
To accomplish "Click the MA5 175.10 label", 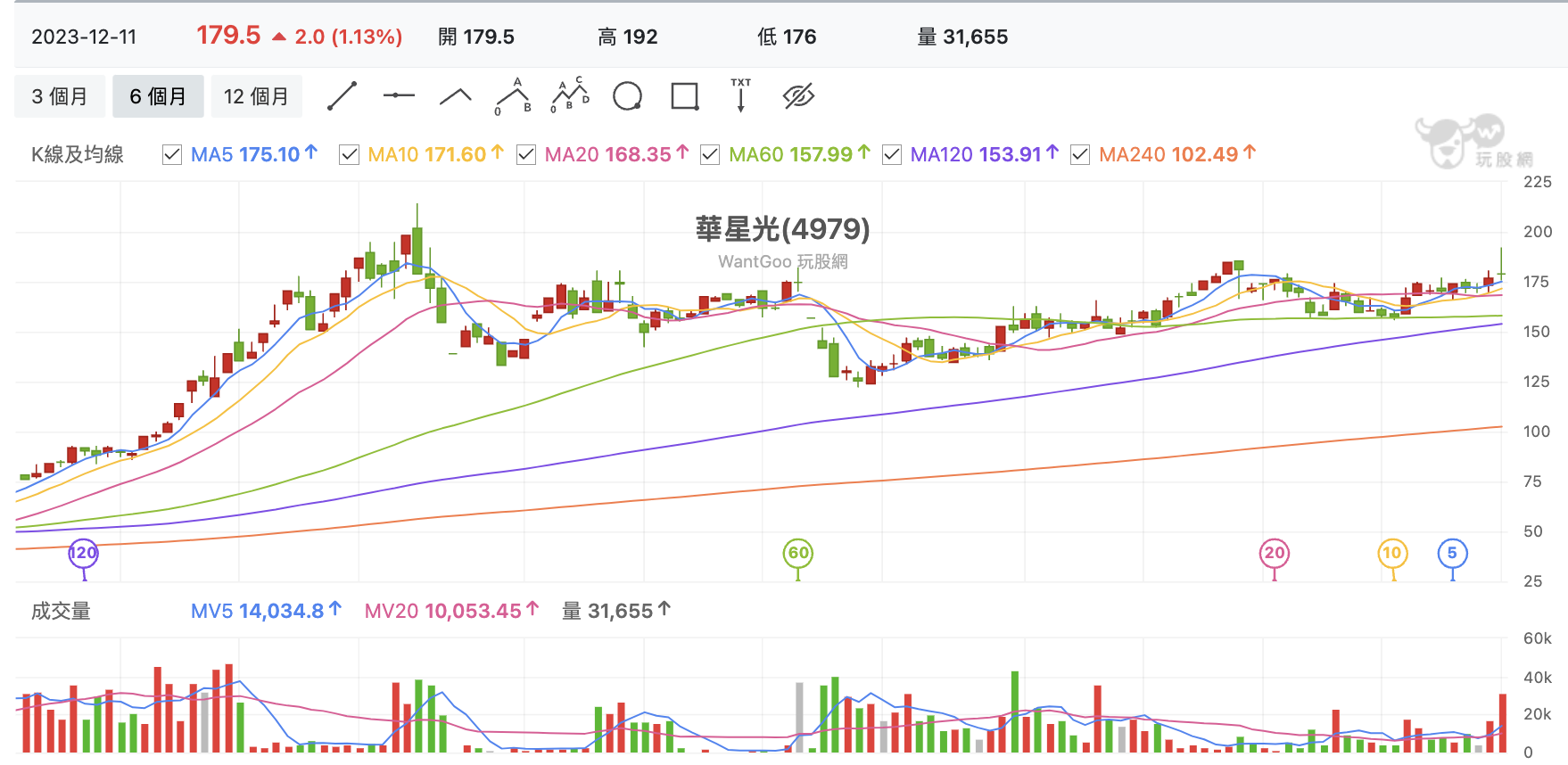I will [254, 155].
